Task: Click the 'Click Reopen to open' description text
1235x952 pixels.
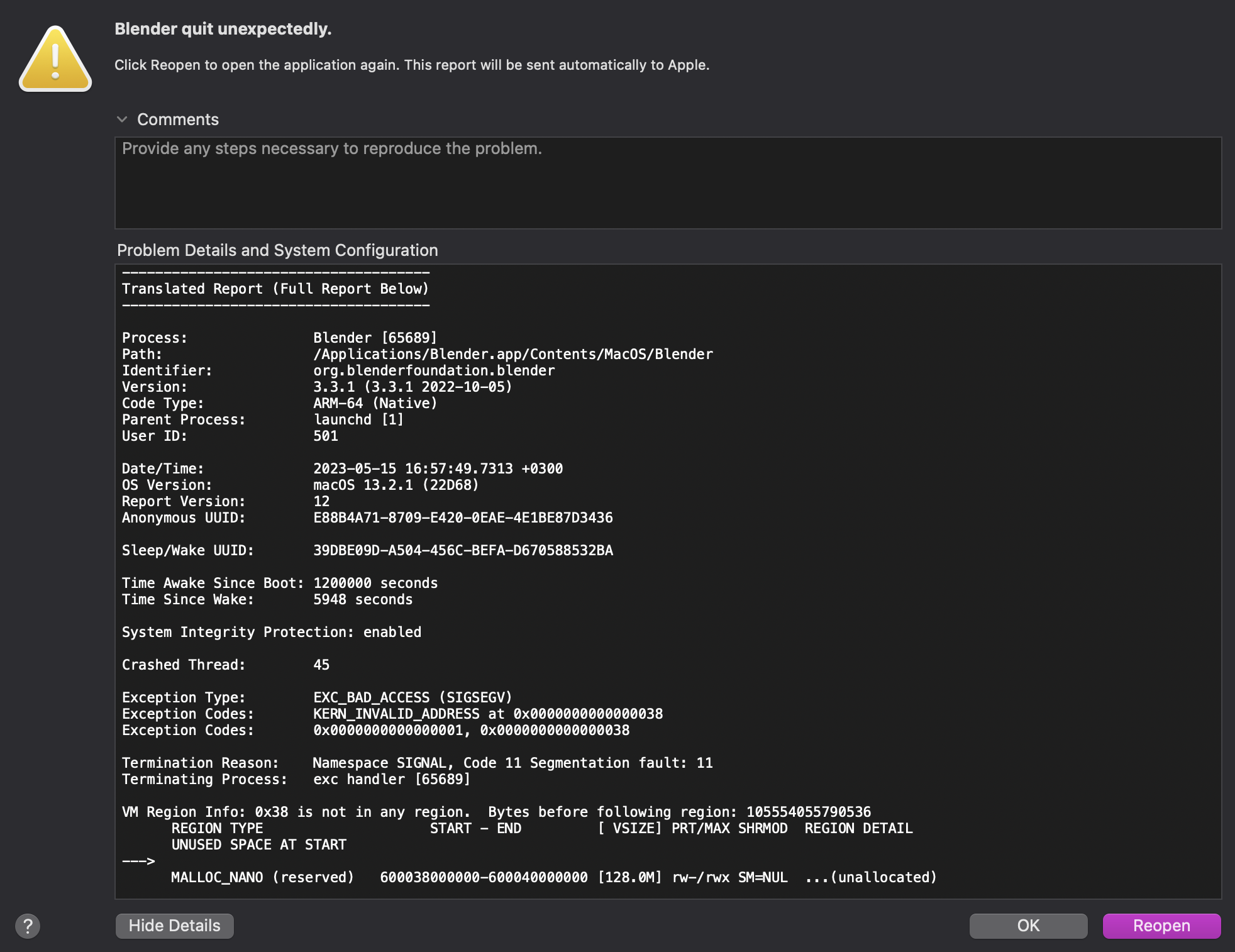Action: click(x=411, y=65)
